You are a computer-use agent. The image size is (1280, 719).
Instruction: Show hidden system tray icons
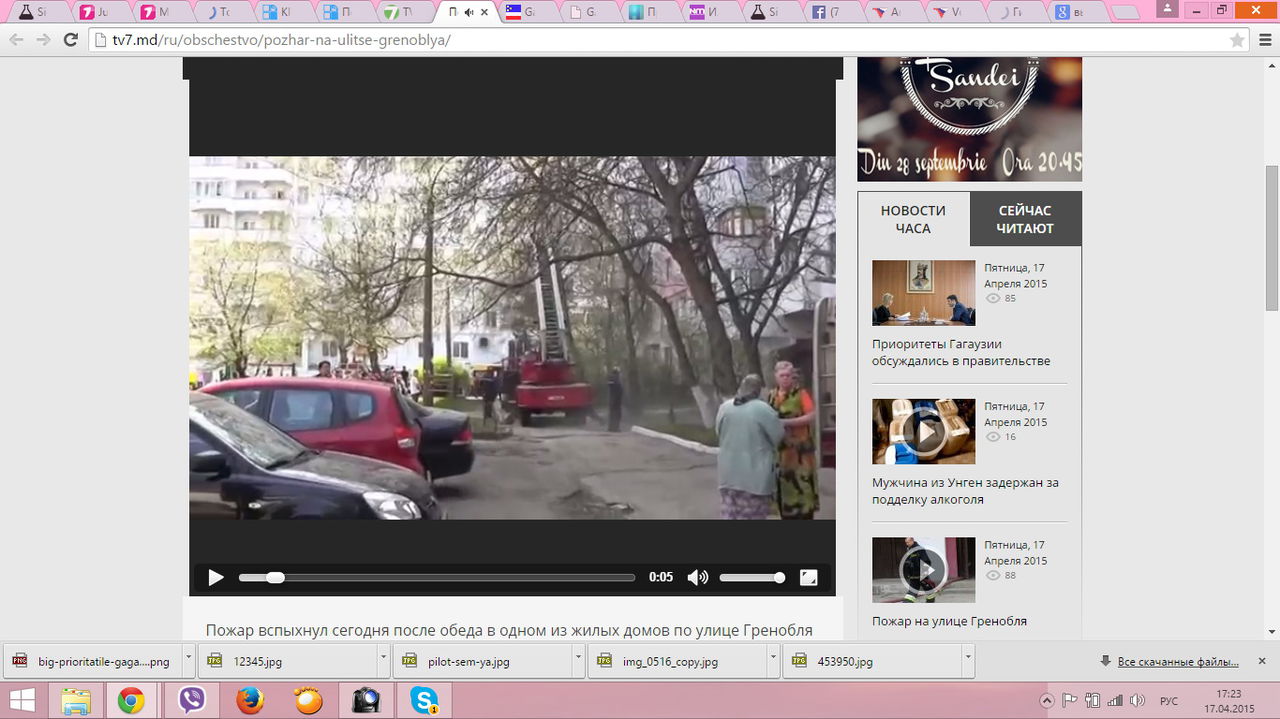pos(1047,701)
